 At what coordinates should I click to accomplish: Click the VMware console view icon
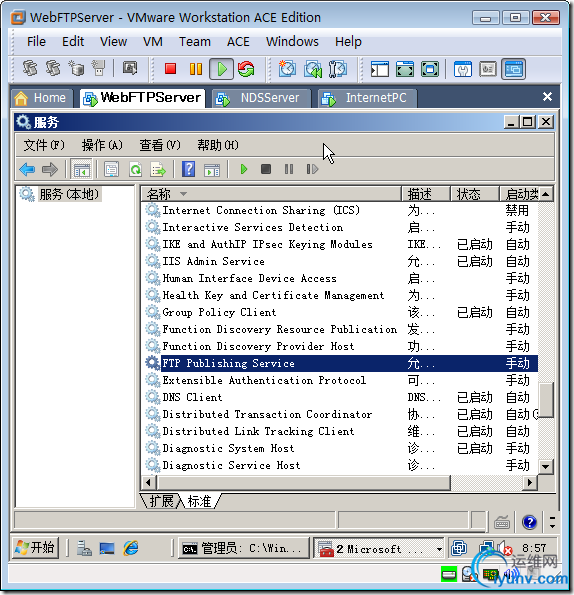(514, 69)
